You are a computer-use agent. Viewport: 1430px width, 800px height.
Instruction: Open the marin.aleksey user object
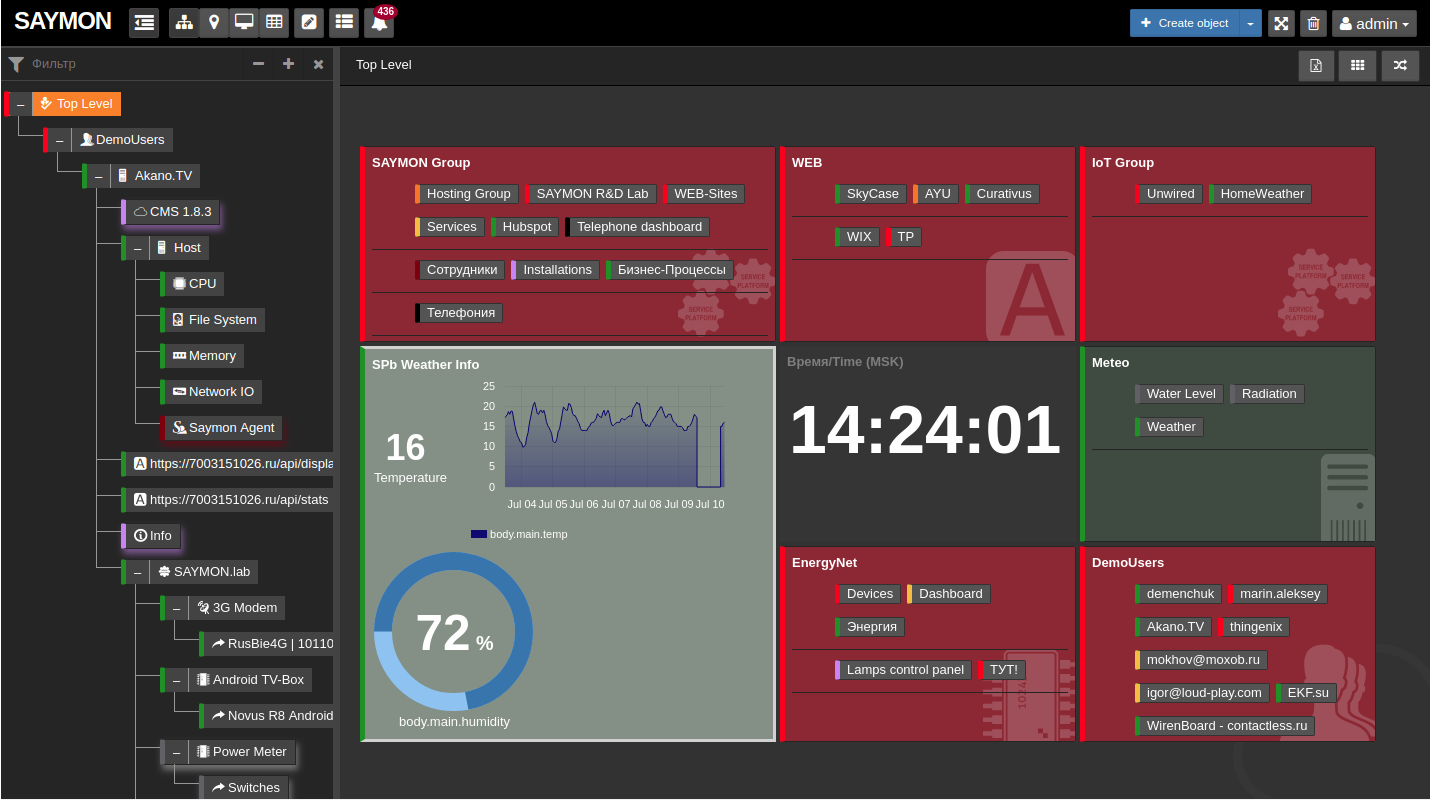coord(1279,594)
